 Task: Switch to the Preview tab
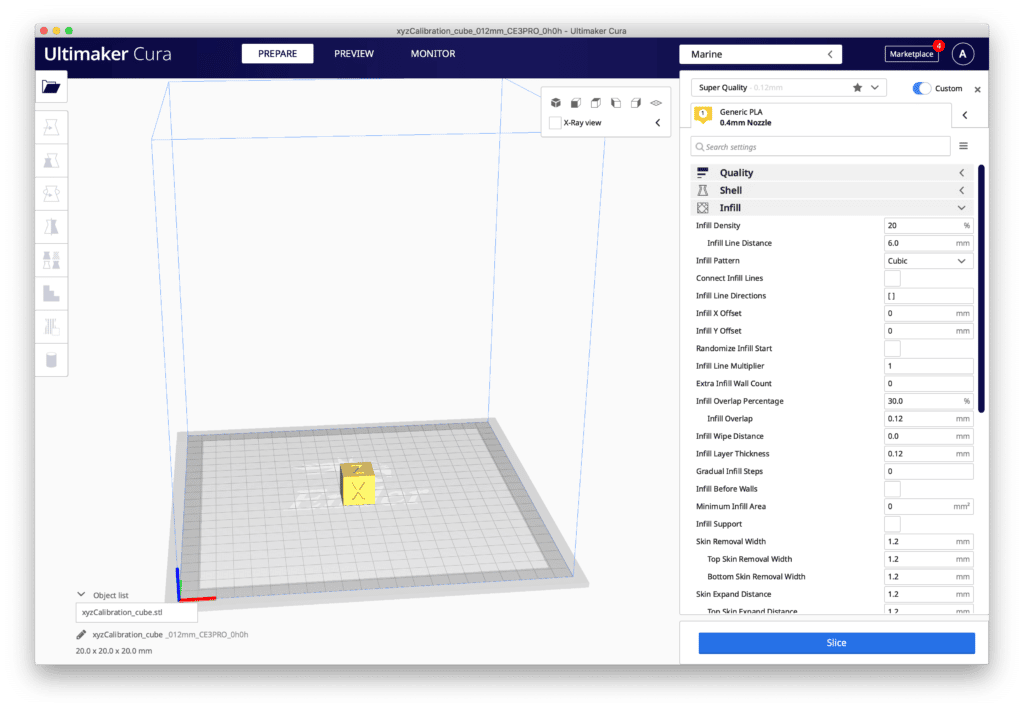[x=354, y=54]
